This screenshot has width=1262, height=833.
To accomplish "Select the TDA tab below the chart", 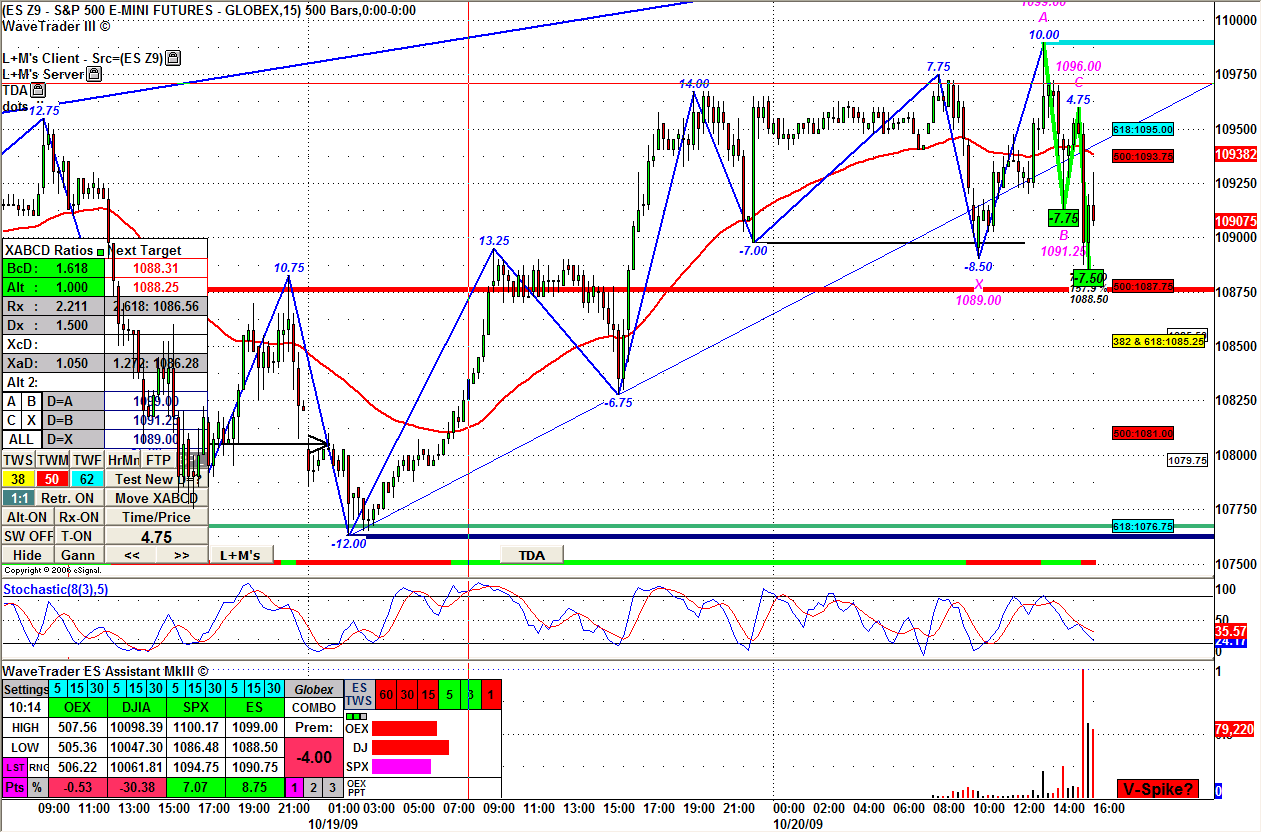I will pos(531,555).
